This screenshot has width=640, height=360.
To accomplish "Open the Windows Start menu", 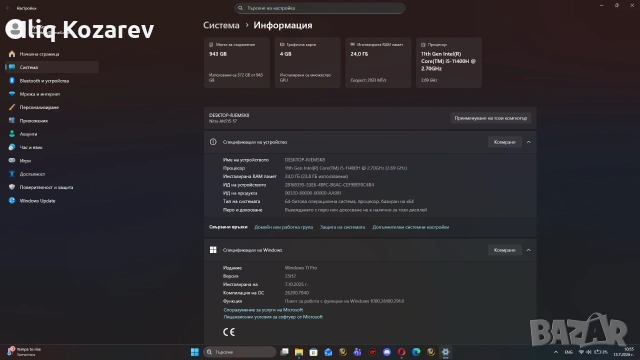I will 195,352.
